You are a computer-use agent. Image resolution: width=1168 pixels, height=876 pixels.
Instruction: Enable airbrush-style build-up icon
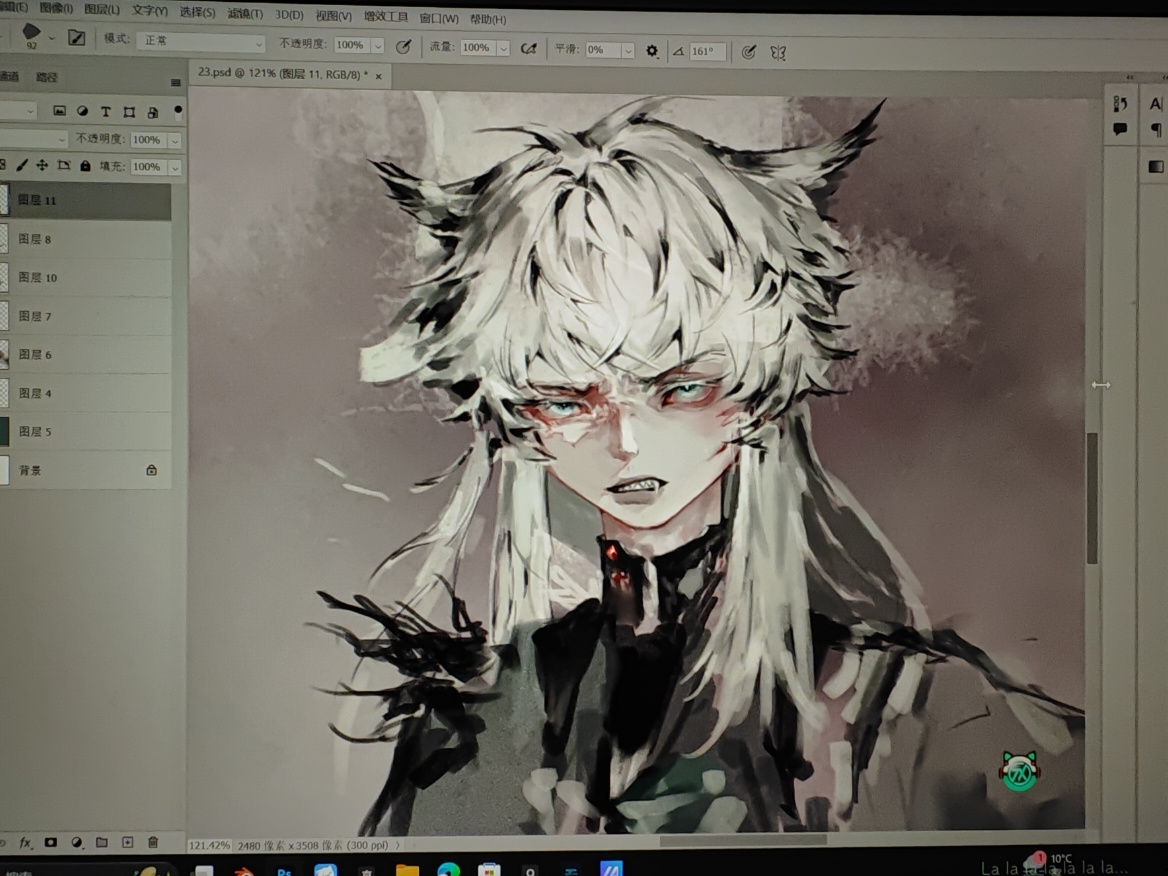coord(529,48)
